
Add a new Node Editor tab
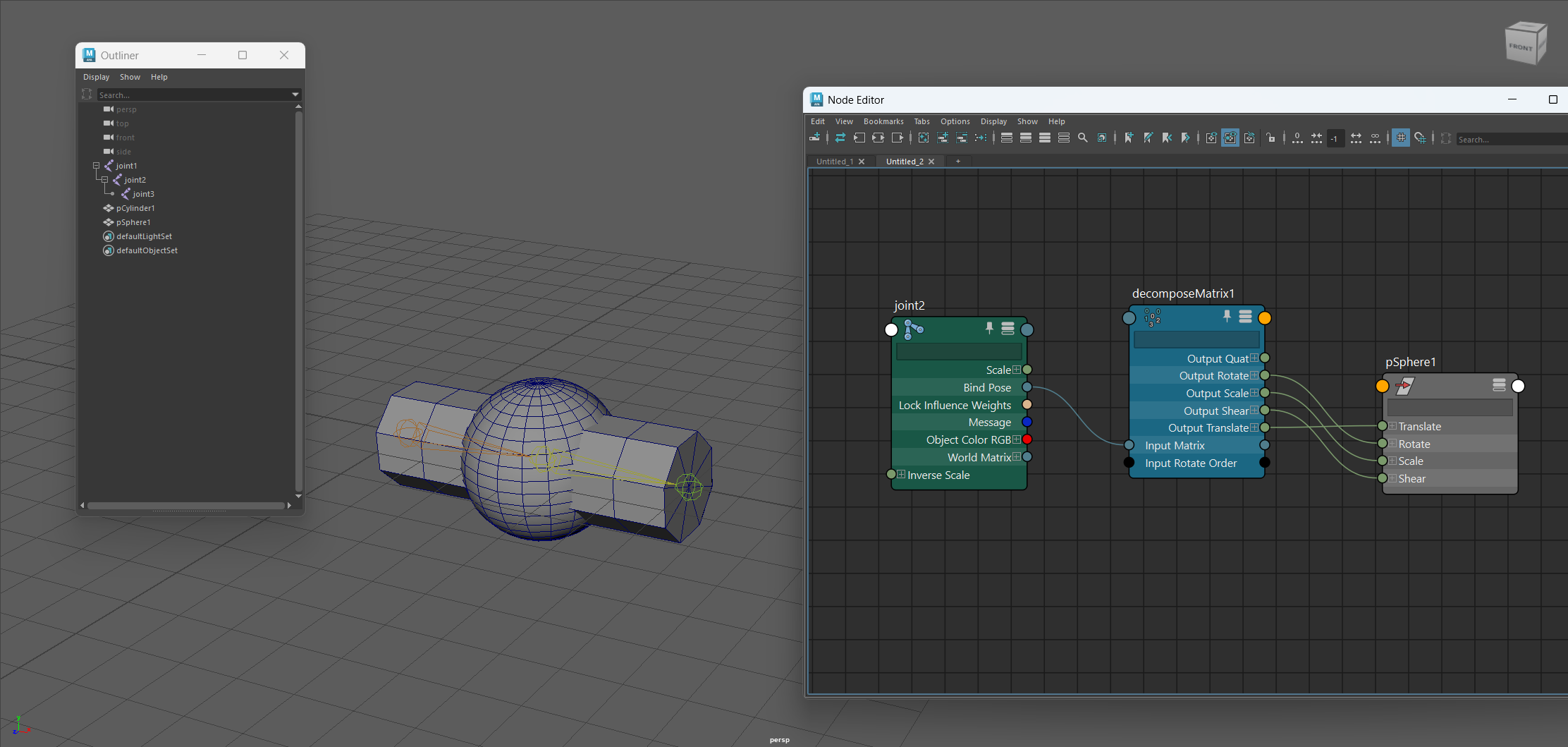coord(957,162)
